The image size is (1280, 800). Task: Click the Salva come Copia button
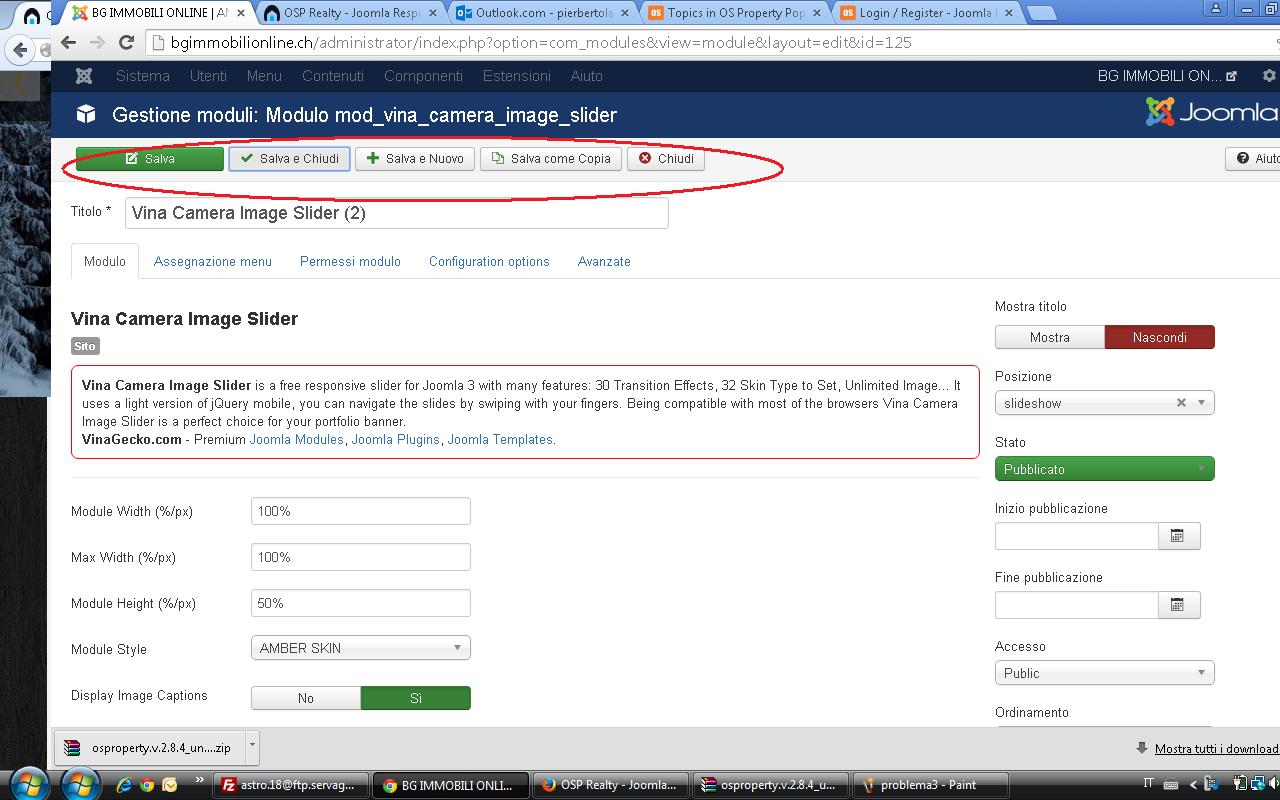551,158
